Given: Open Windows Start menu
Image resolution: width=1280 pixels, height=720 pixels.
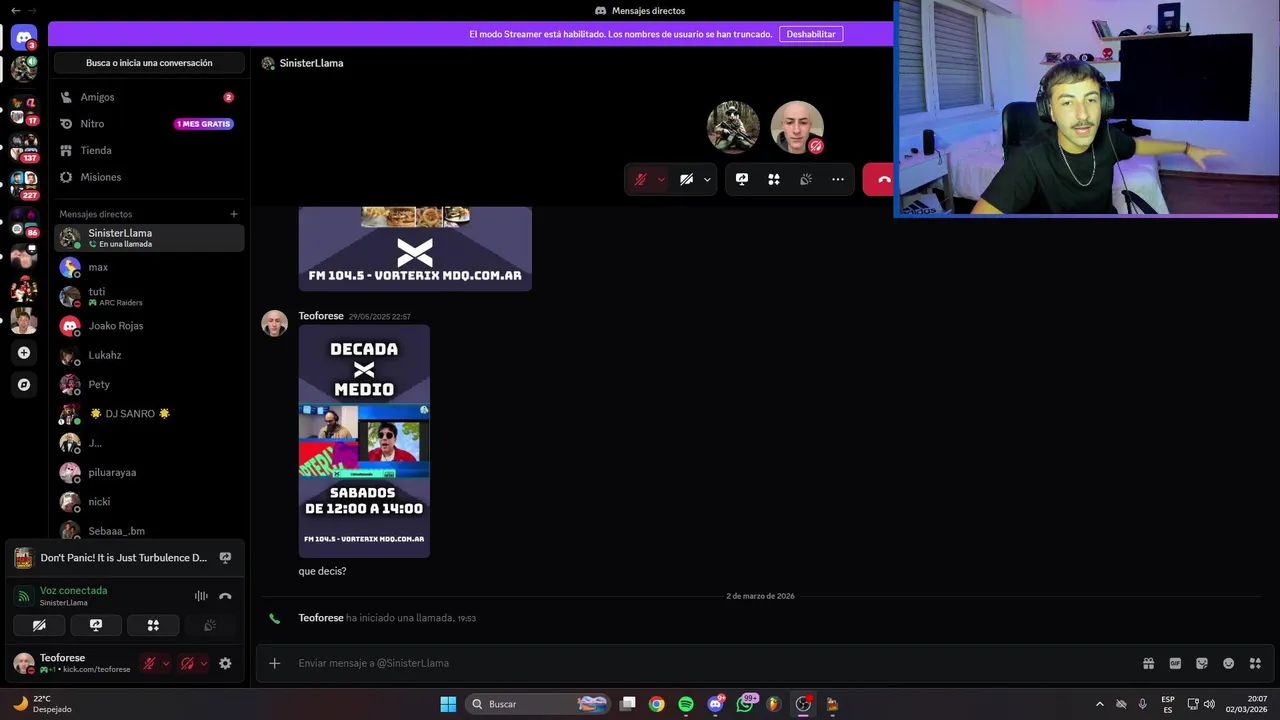Looking at the screenshot, I should tap(448, 704).
